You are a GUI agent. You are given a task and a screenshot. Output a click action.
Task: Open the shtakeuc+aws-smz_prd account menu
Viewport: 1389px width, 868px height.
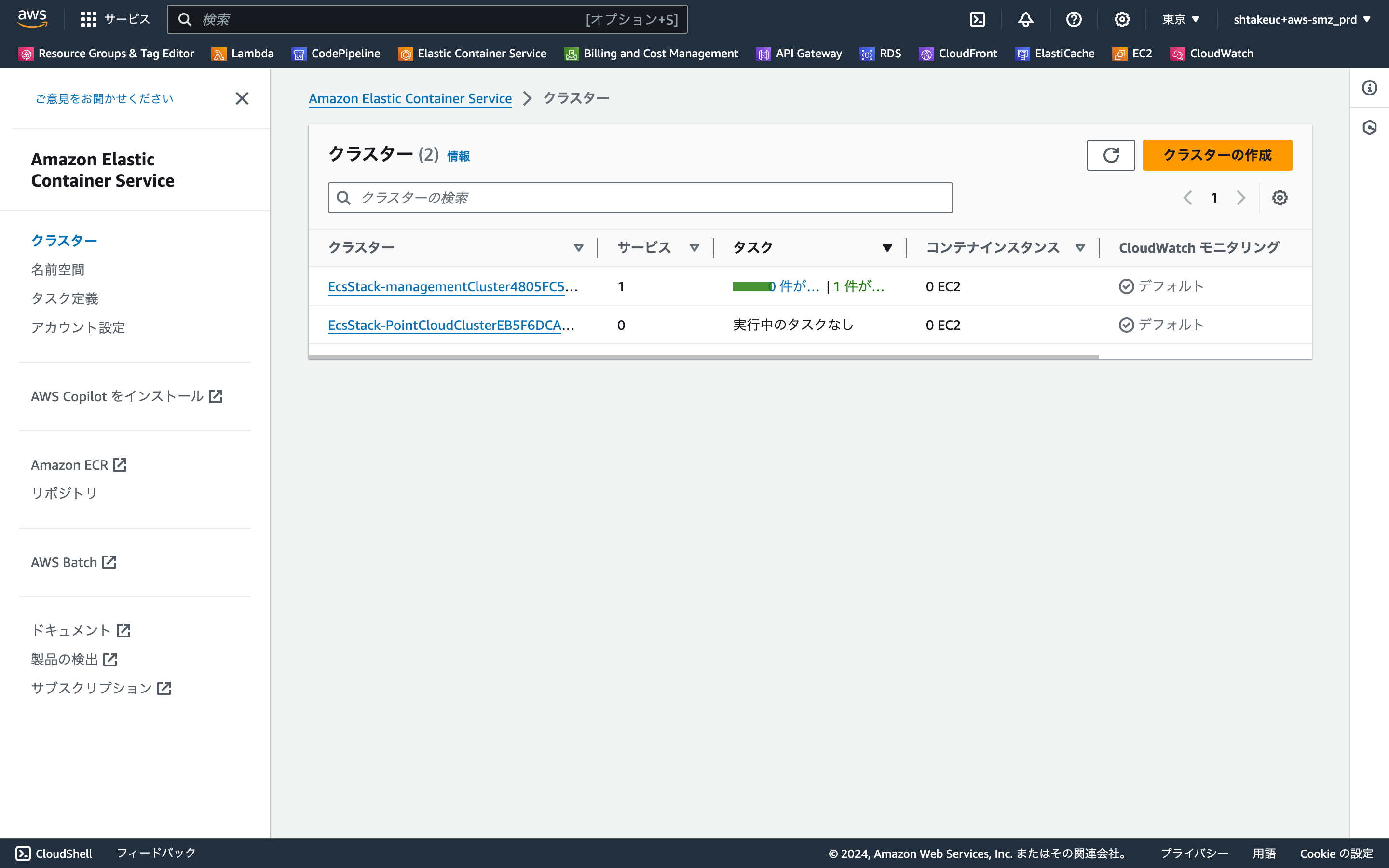tap(1302, 19)
